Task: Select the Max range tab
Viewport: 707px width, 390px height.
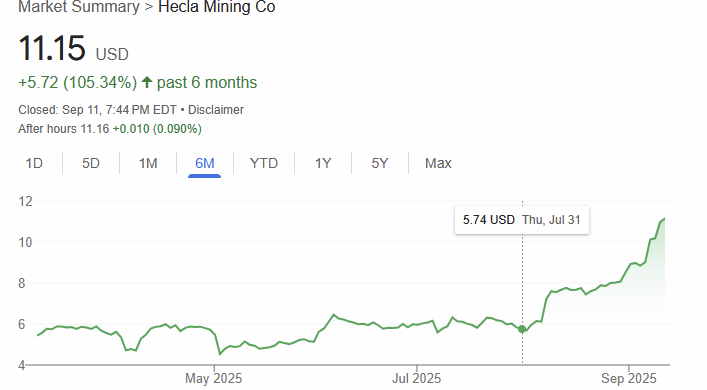Action: pyautogui.click(x=438, y=163)
